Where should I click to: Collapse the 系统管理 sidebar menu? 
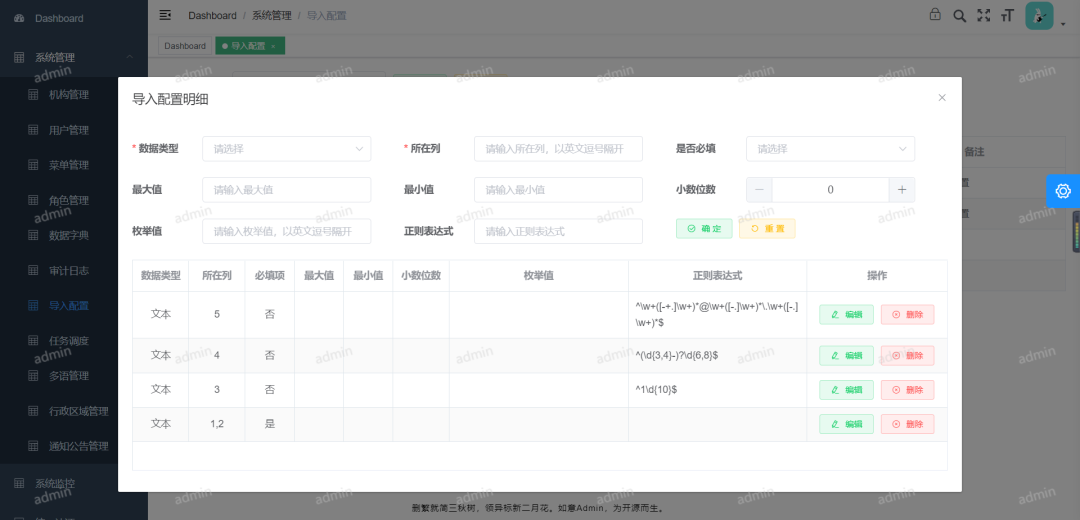point(129,58)
